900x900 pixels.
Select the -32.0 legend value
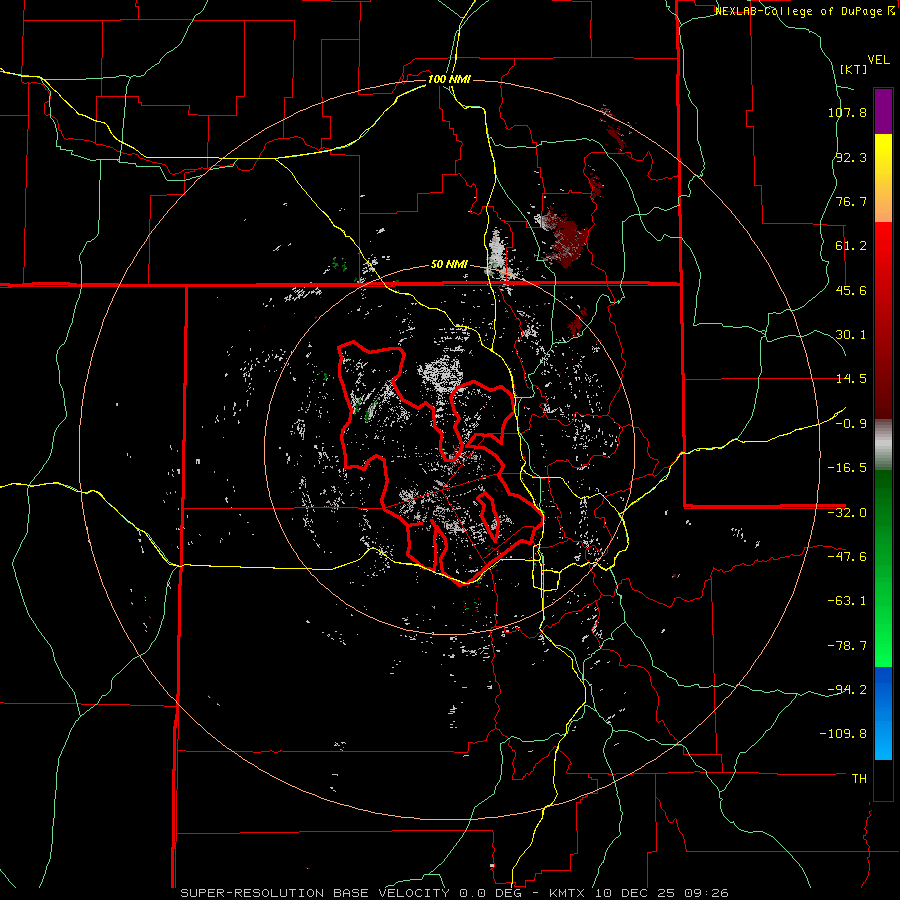click(x=847, y=513)
